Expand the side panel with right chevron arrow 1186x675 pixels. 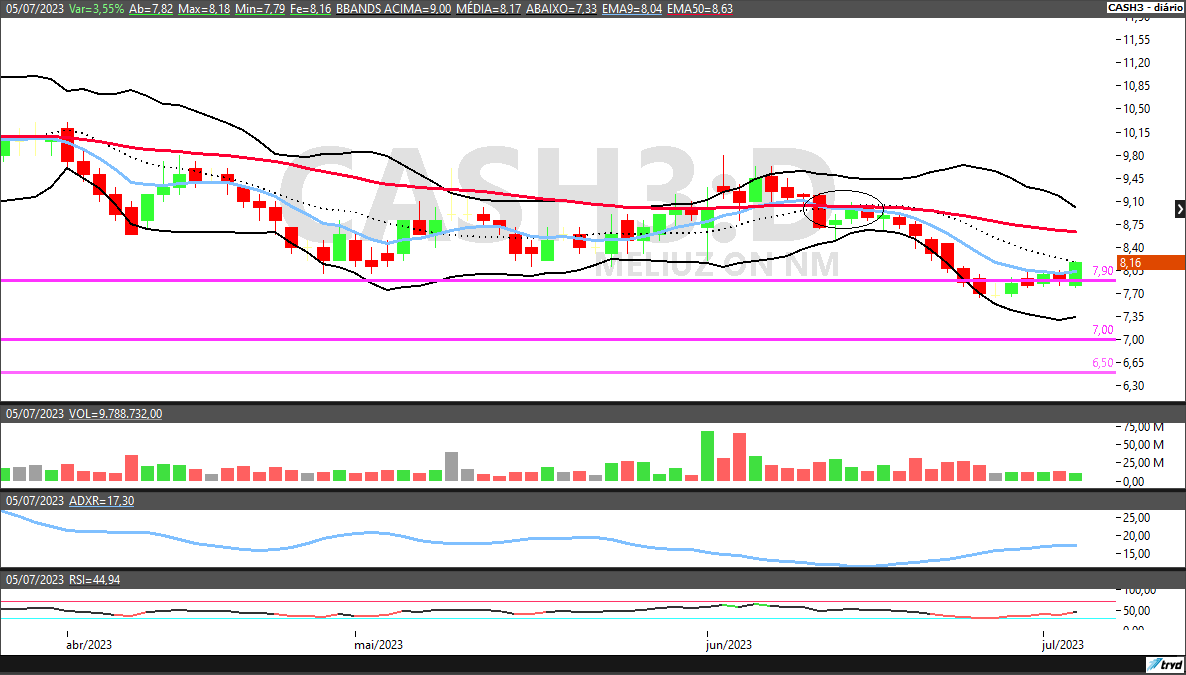[1179, 209]
